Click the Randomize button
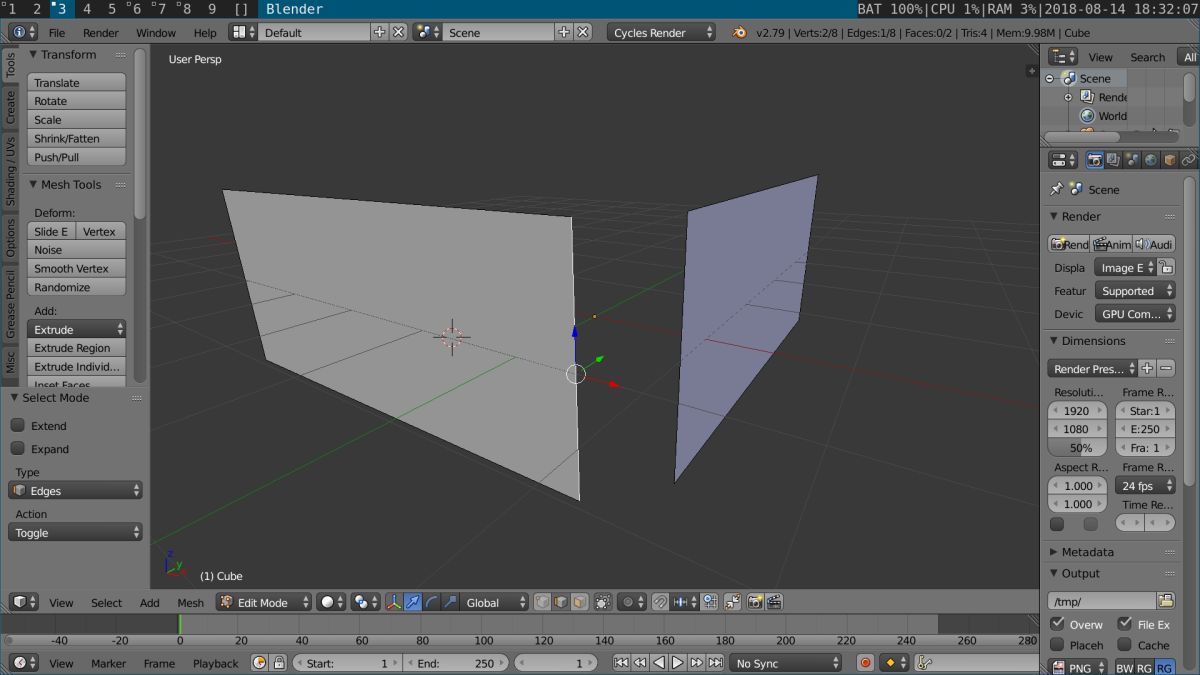The height and width of the screenshot is (675, 1200). coord(77,287)
